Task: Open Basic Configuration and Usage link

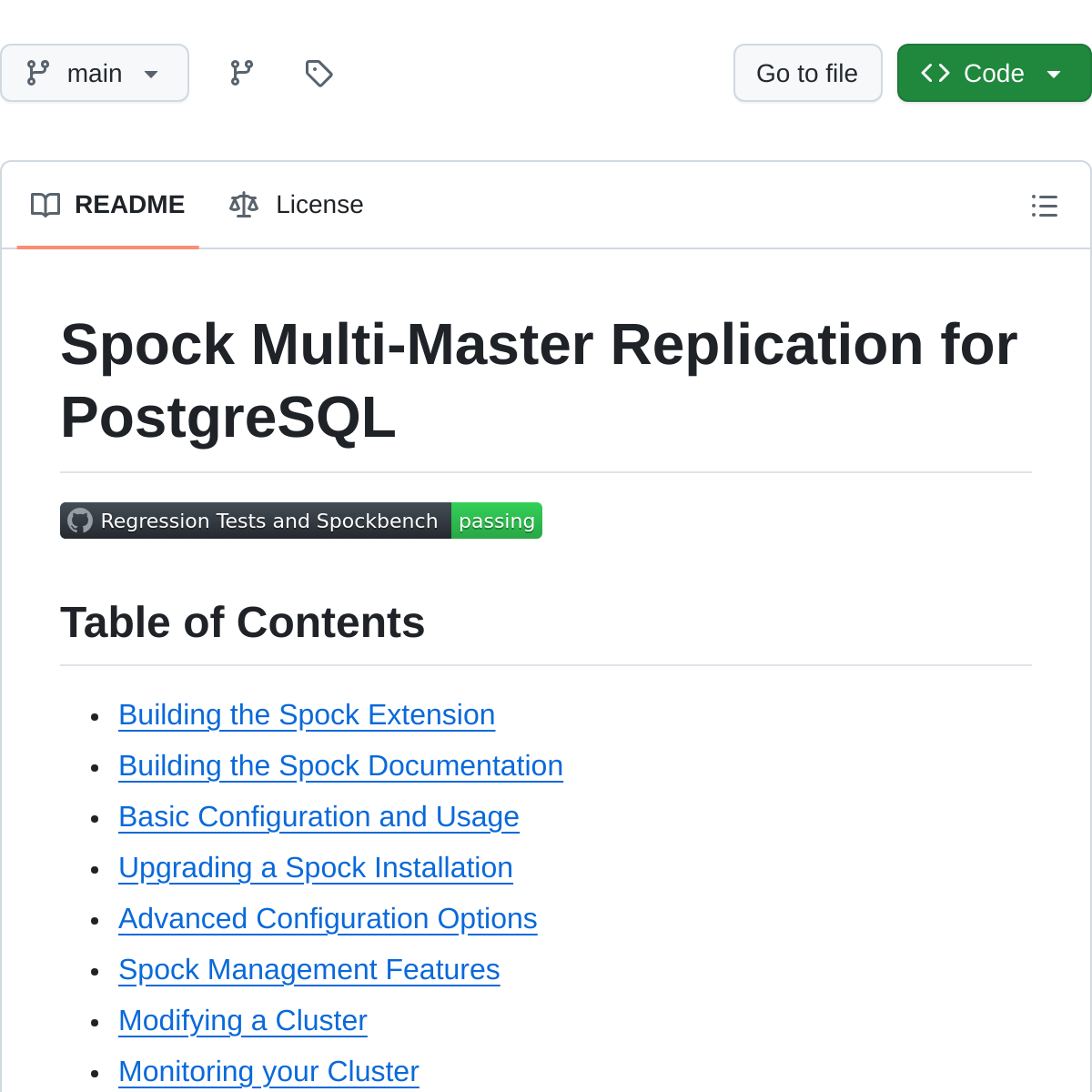Action: tap(318, 817)
